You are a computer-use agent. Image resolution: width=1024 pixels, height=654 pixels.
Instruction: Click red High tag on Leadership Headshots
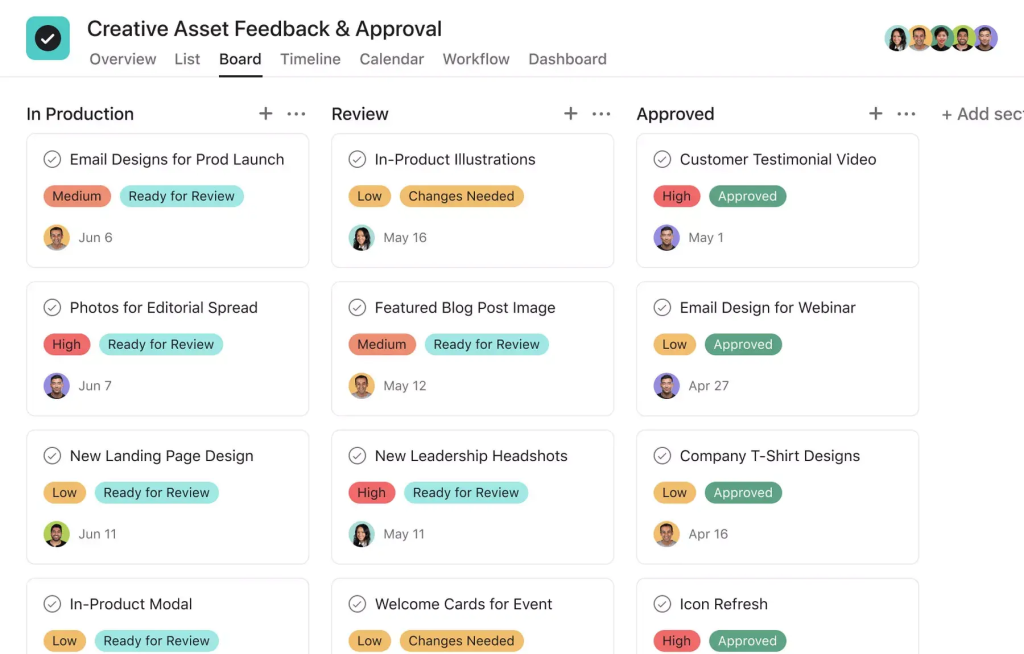pyautogui.click(x=372, y=493)
